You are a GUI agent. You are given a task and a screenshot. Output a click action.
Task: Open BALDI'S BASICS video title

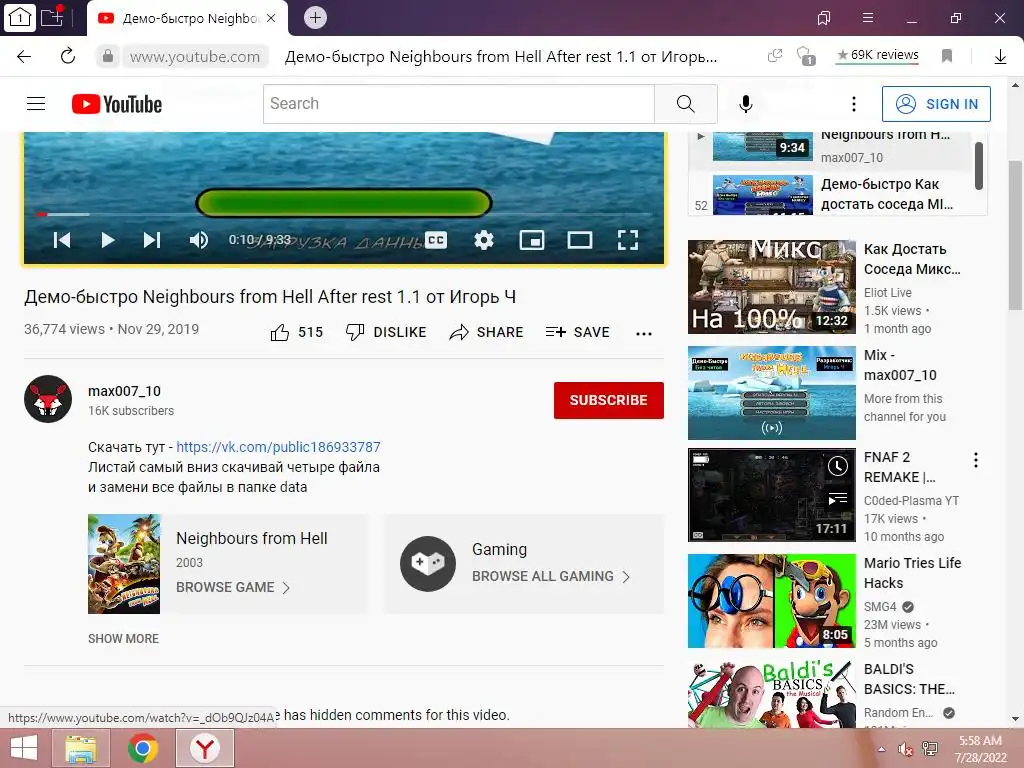point(909,679)
